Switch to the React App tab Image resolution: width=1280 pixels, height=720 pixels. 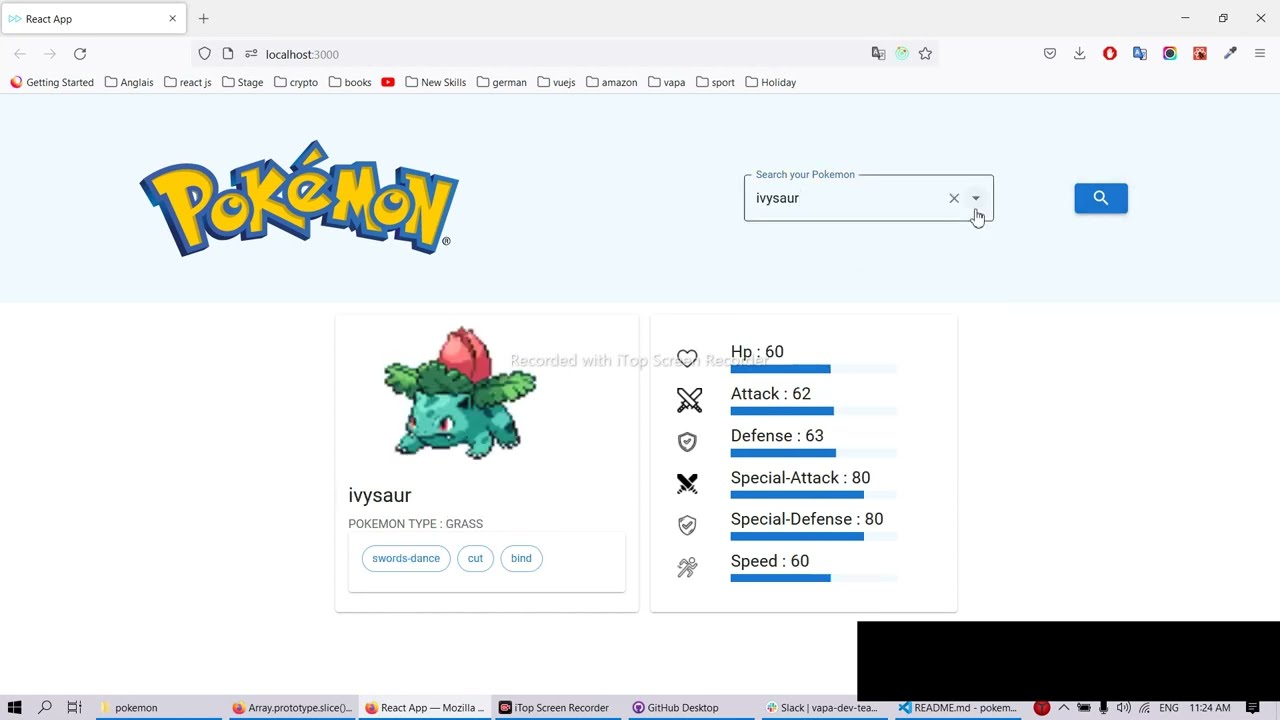93,19
